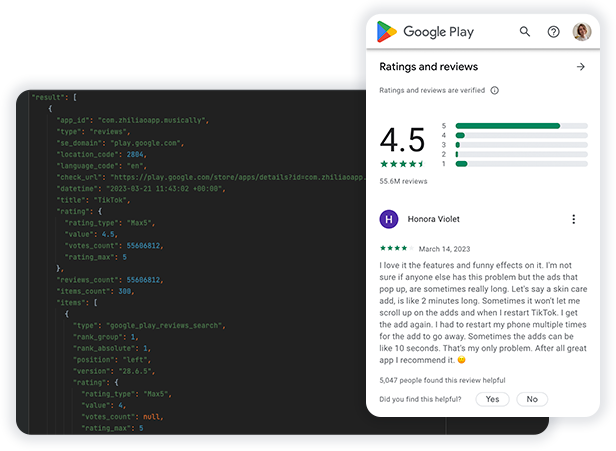Click the location_code value 2804

(x=135, y=154)
